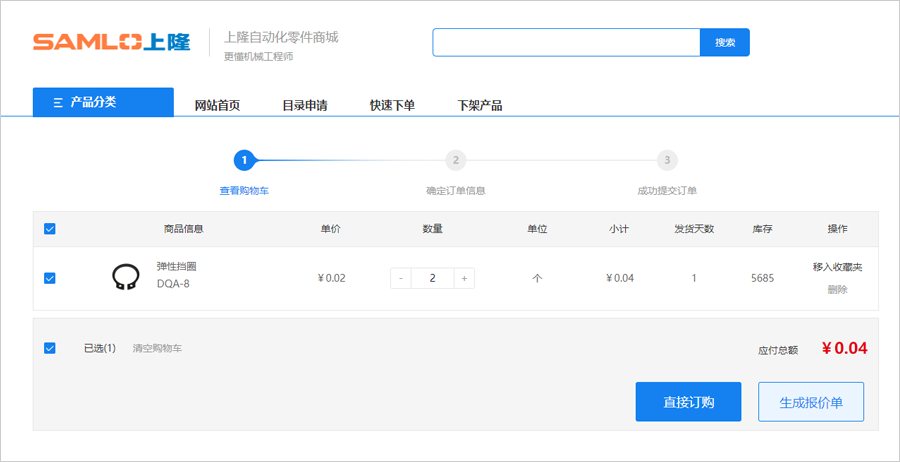The width and height of the screenshot is (900, 462).
Task: Uncheck the DQA-8 item checkbox
Action: pyautogui.click(x=50, y=278)
